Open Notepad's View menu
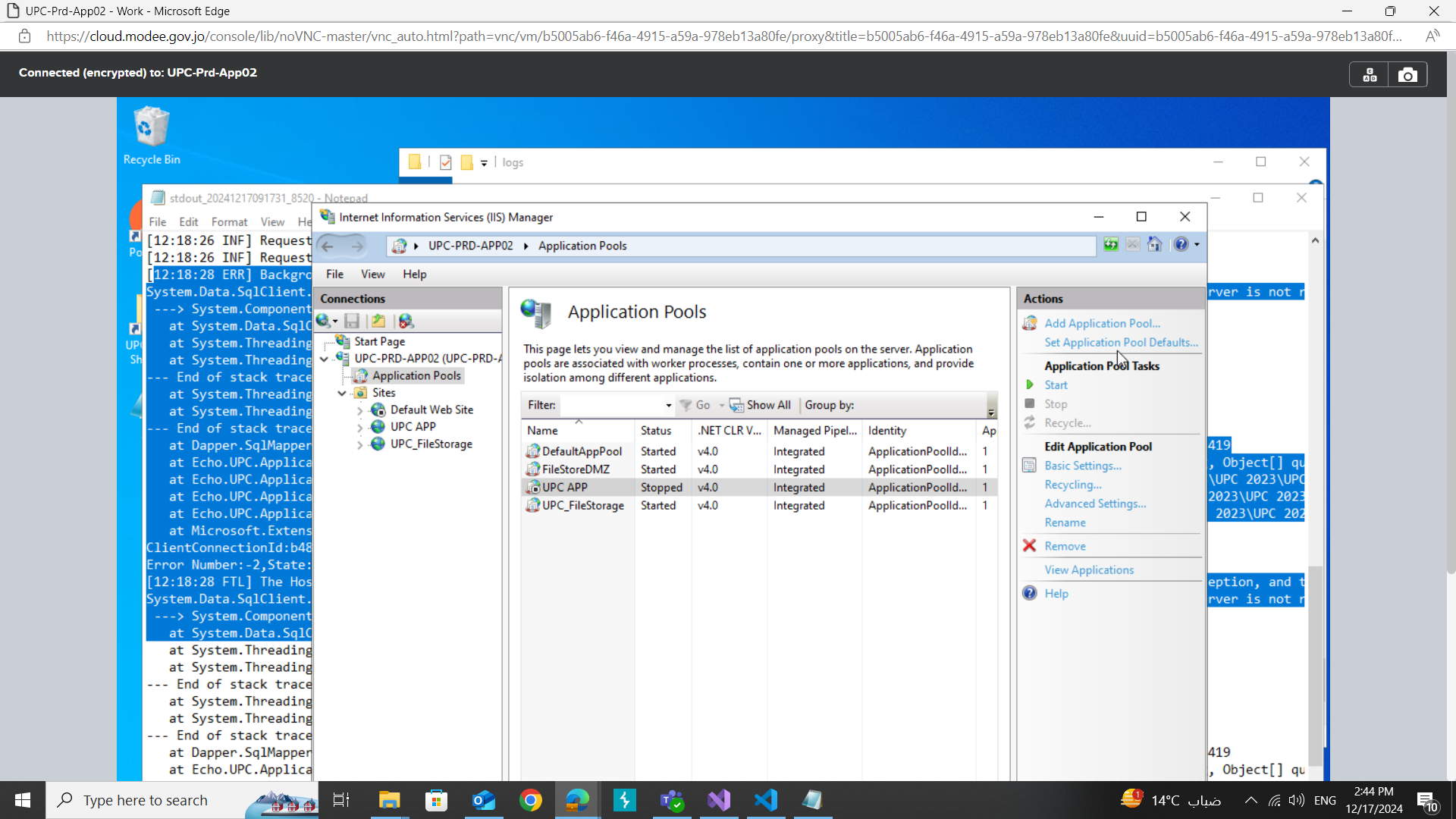Screen dimensions: 1456x819 272,221
